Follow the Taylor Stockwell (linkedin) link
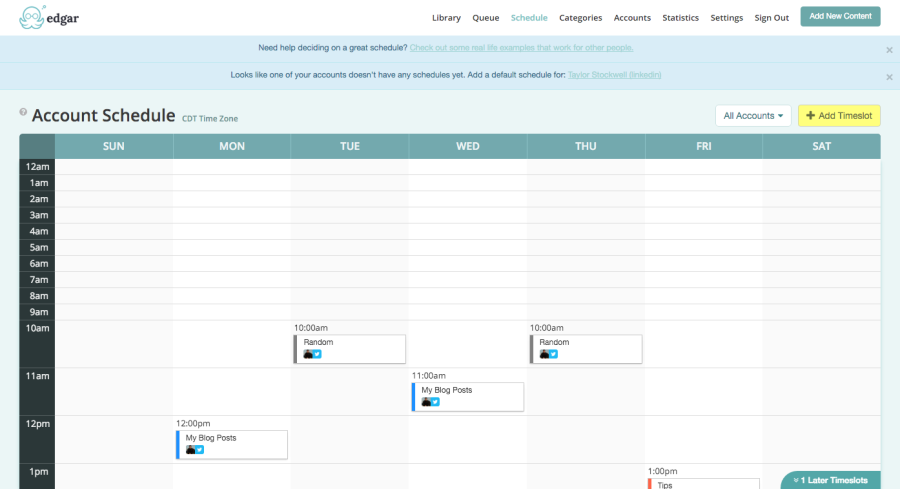The image size is (900, 489). pos(614,75)
